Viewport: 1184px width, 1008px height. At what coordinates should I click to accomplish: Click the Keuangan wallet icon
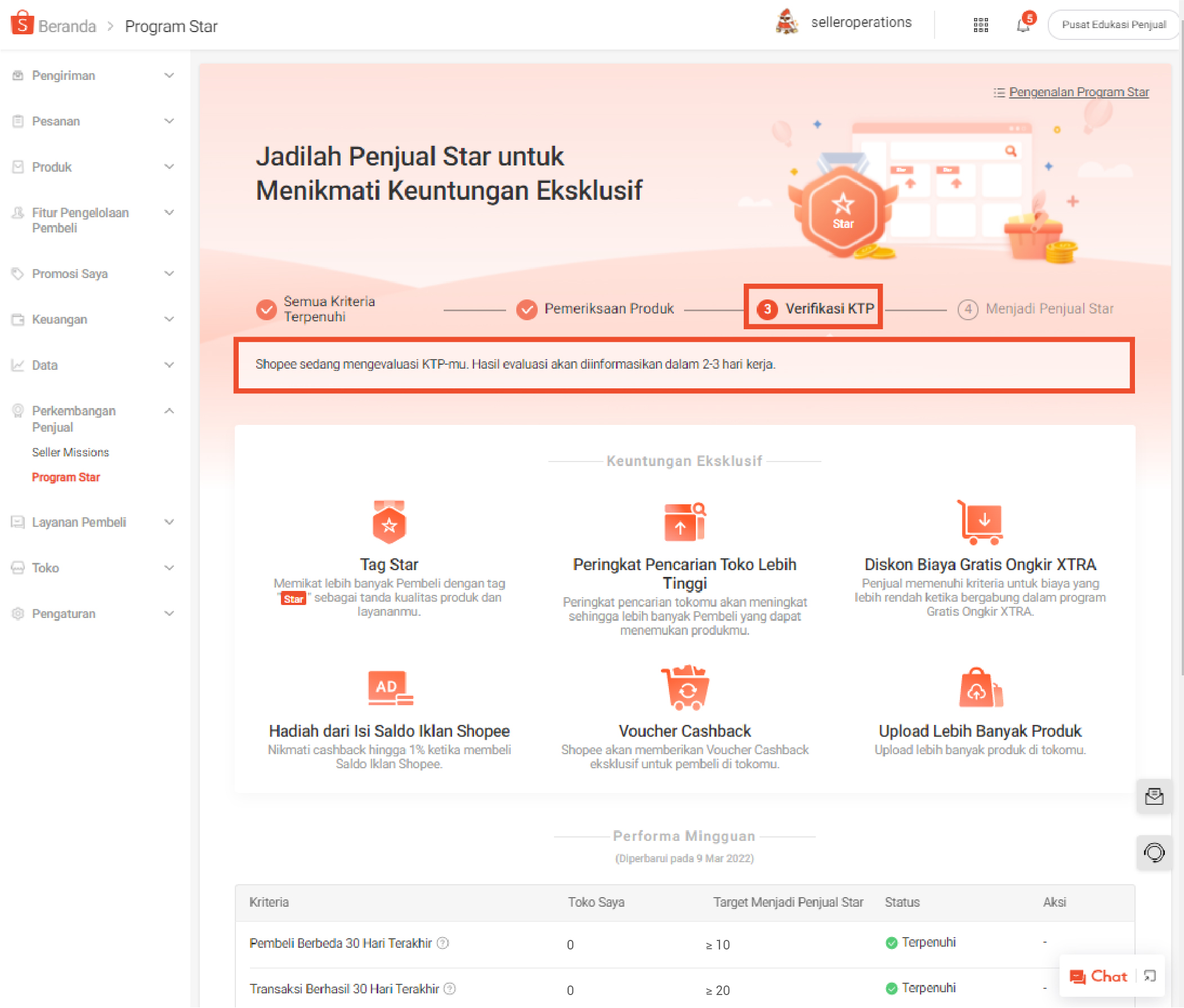17,319
